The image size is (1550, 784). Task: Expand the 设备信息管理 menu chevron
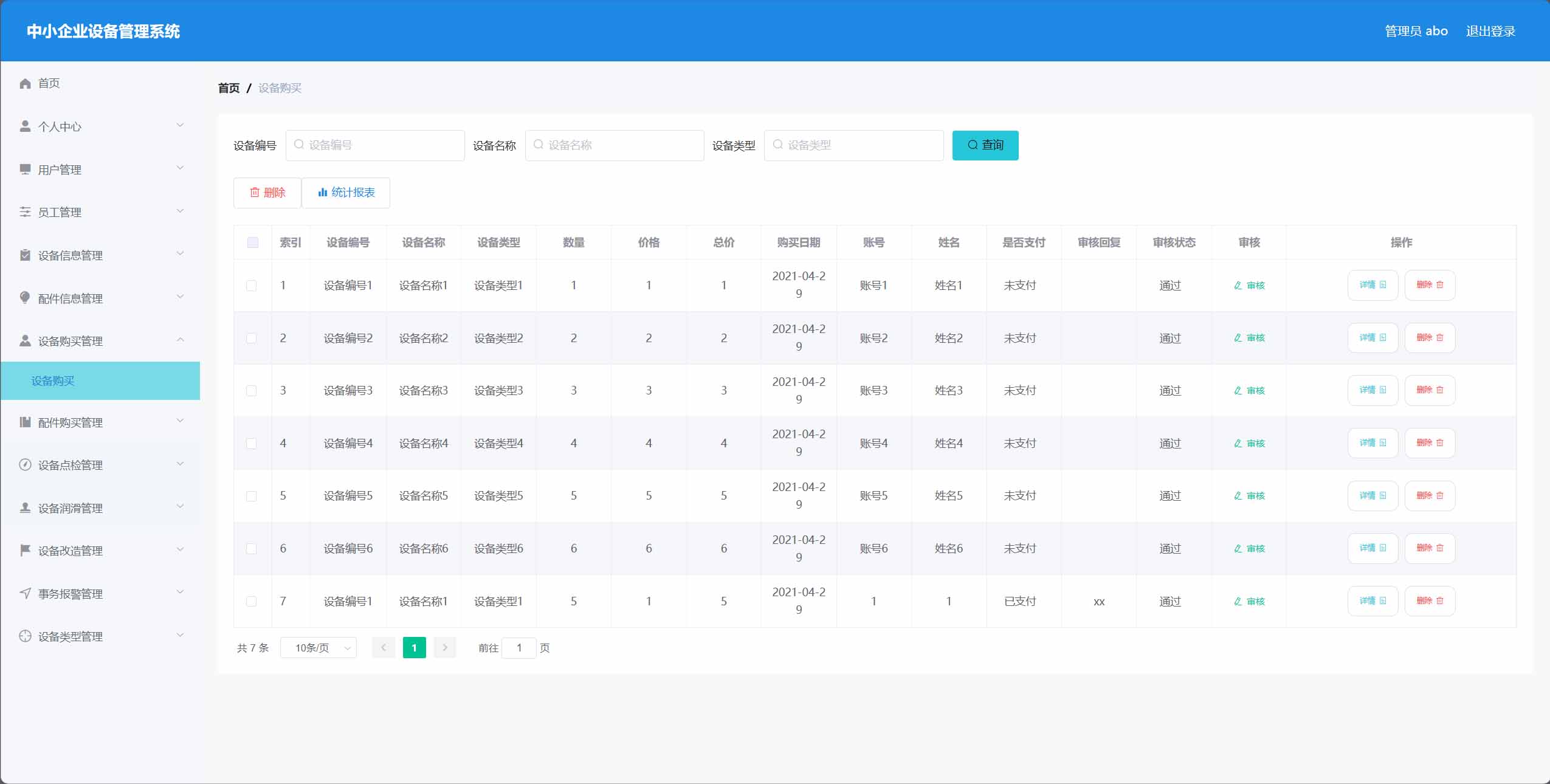tap(180, 253)
